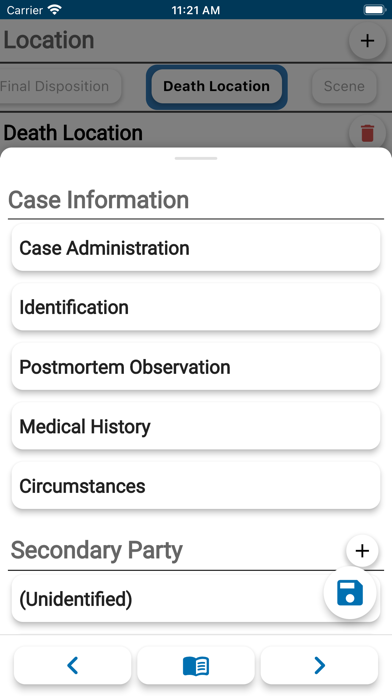Open the Medical History section

click(196, 427)
